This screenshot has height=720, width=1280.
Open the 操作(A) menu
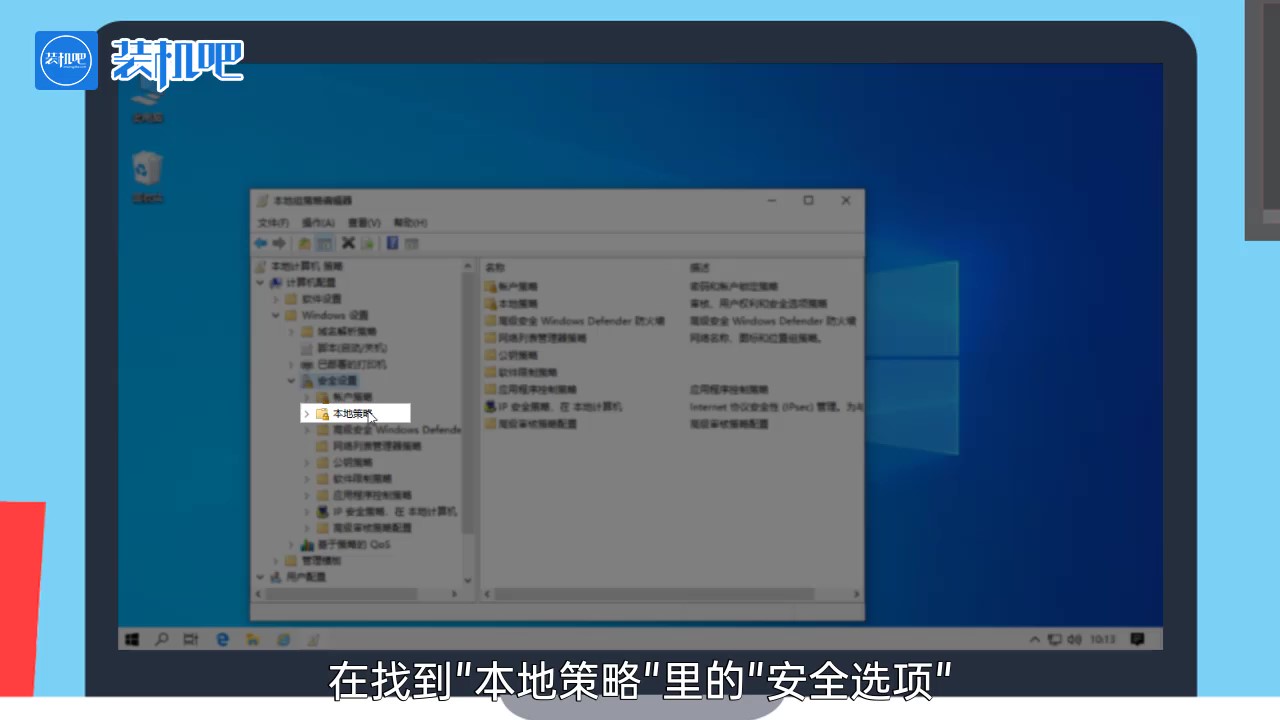[x=318, y=222]
